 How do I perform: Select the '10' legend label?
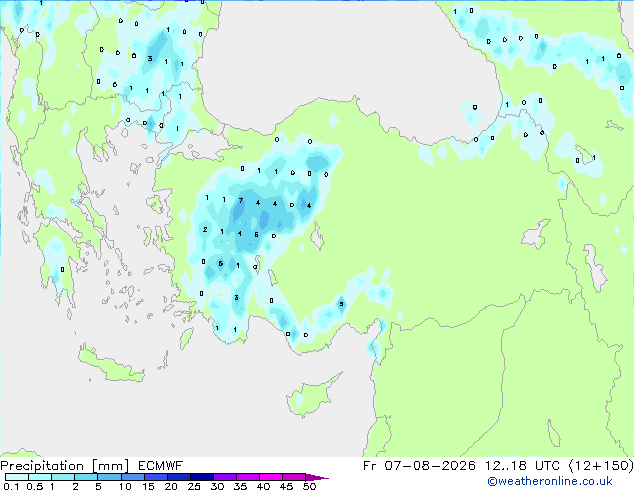coord(125,486)
